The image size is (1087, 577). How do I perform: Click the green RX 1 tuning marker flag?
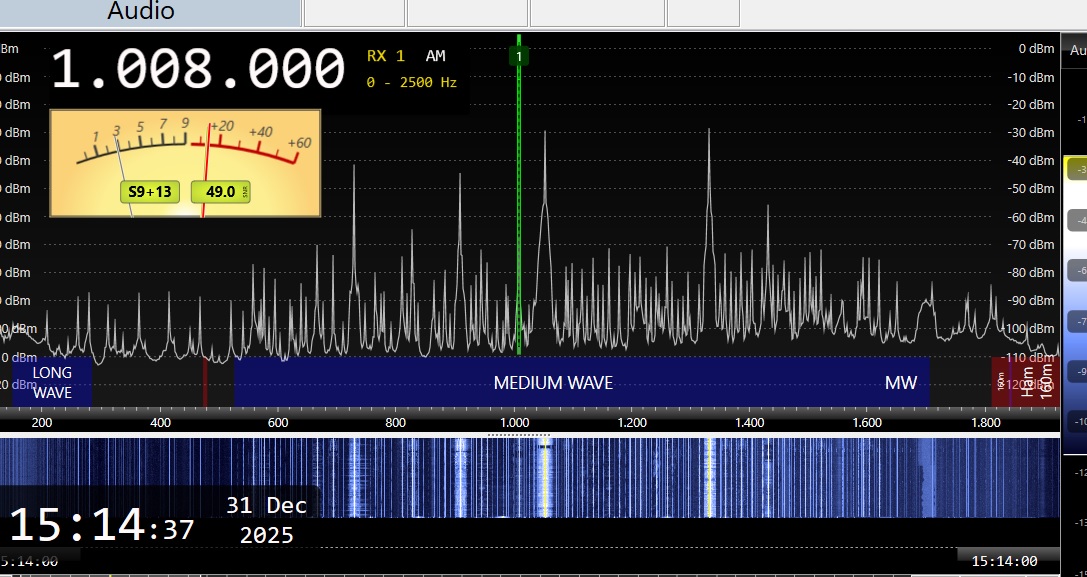click(518, 56)
